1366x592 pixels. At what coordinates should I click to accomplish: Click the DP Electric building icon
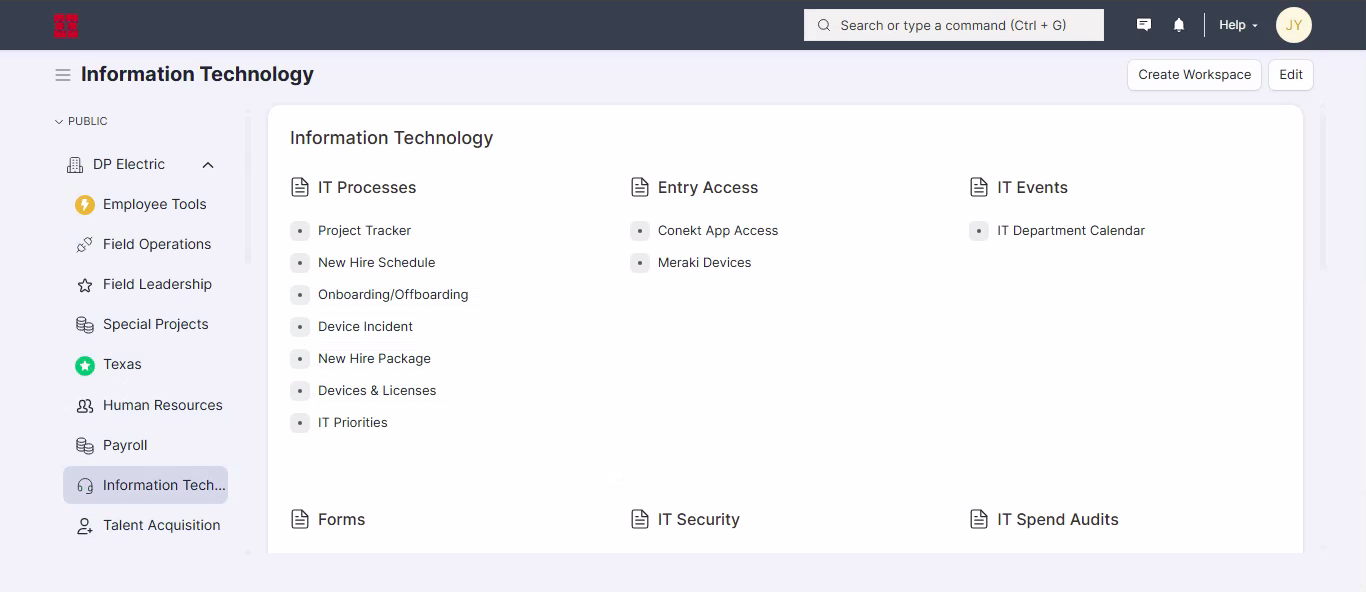[x=74, y=165]
